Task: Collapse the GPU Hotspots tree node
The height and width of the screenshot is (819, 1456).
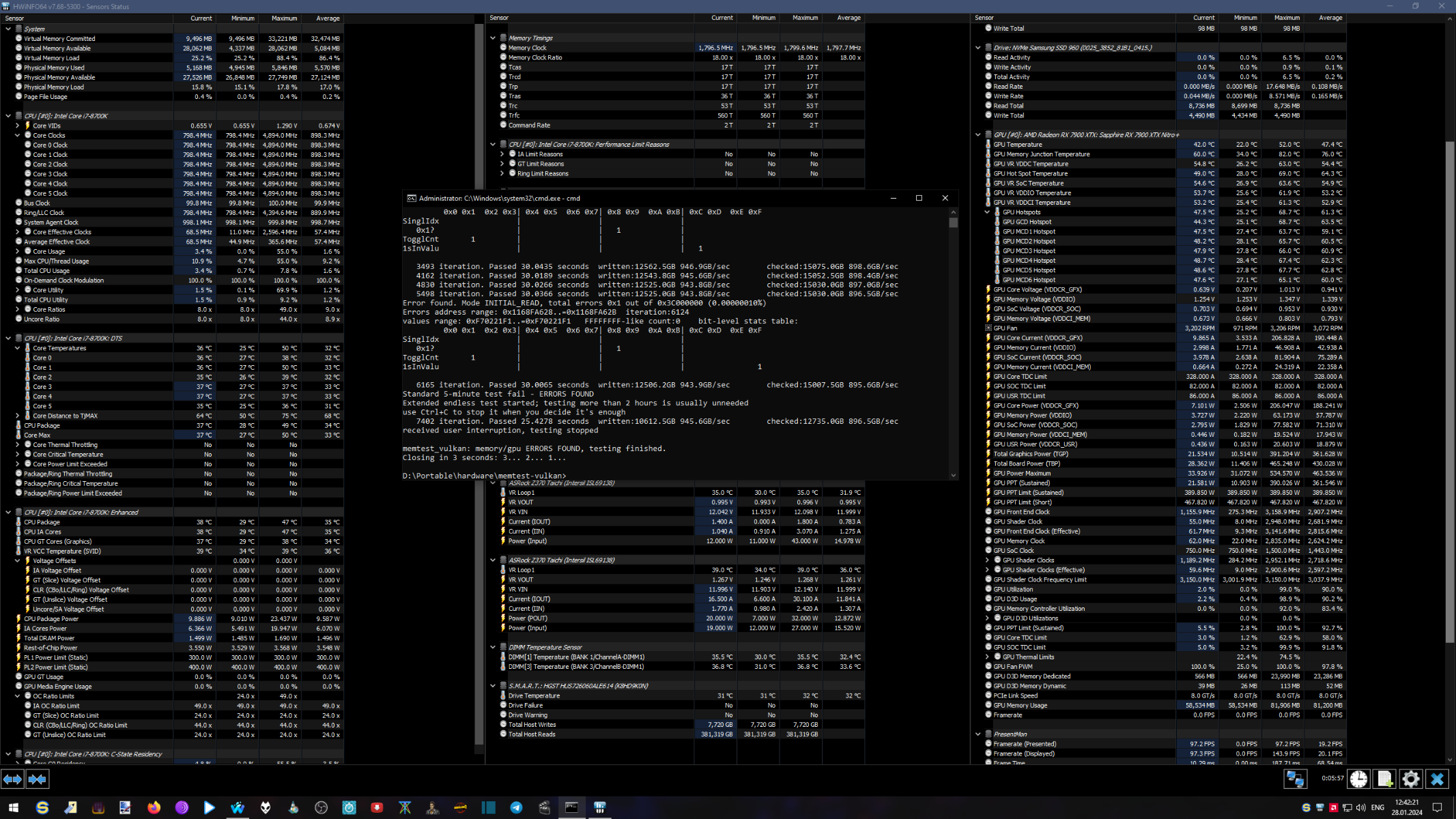Action: [987, 212]
